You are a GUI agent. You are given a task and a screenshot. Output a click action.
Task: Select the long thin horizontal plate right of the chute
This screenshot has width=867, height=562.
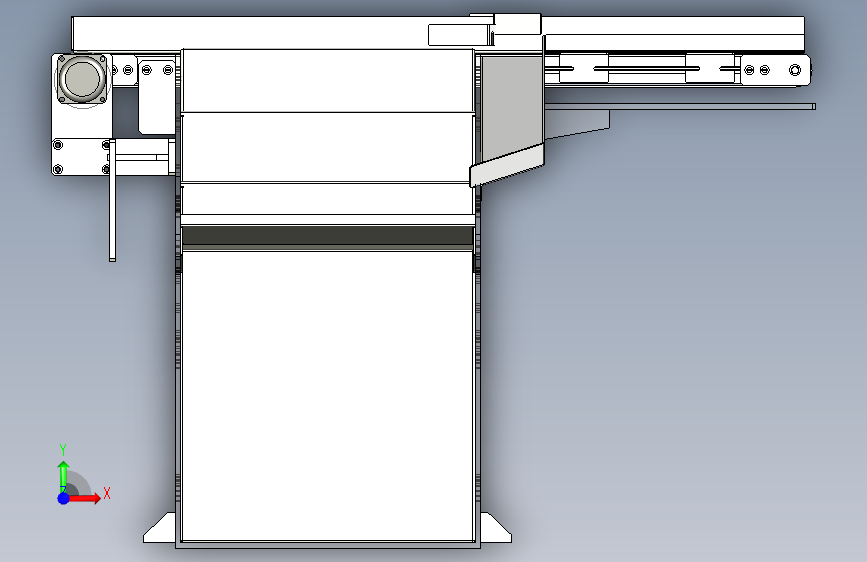pos(680,106)
